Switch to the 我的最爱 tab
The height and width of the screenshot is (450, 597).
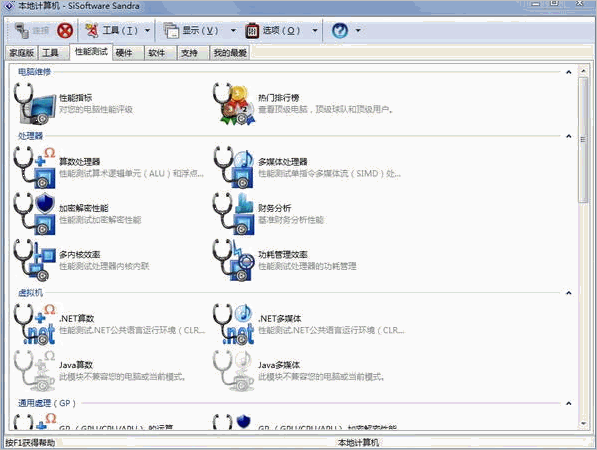tap(230, 53)
